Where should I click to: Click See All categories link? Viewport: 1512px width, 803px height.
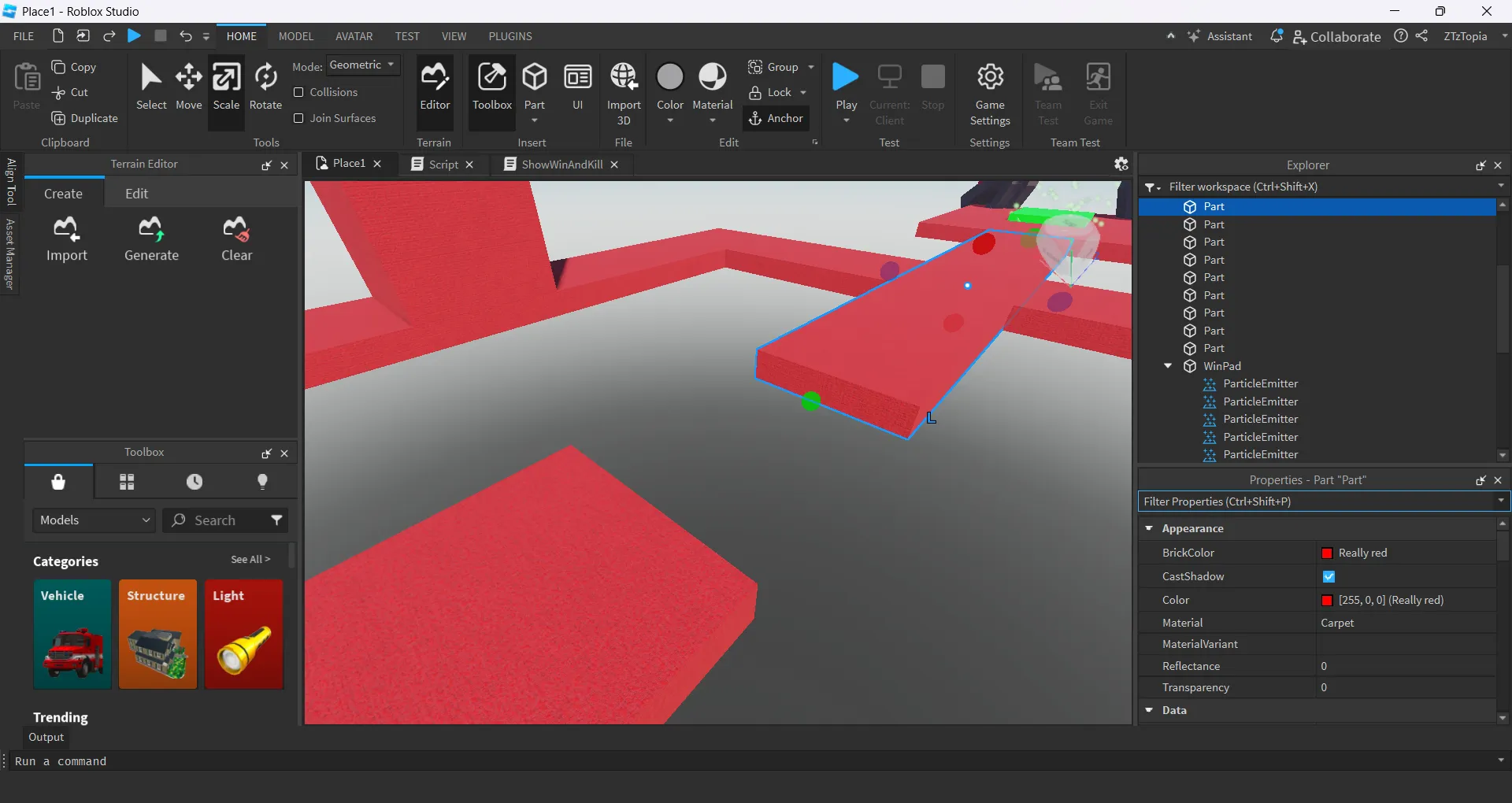click(250, 559)
